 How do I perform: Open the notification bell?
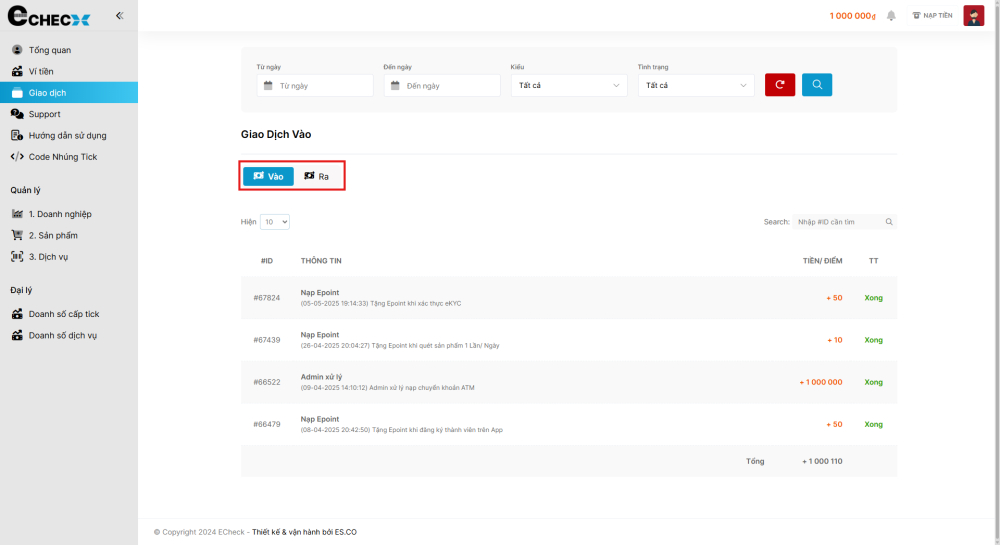pyautogui.click(x=891, y=16)
